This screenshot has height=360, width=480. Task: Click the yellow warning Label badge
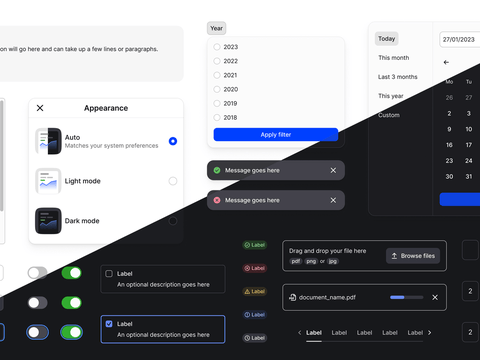pos(255,292)
